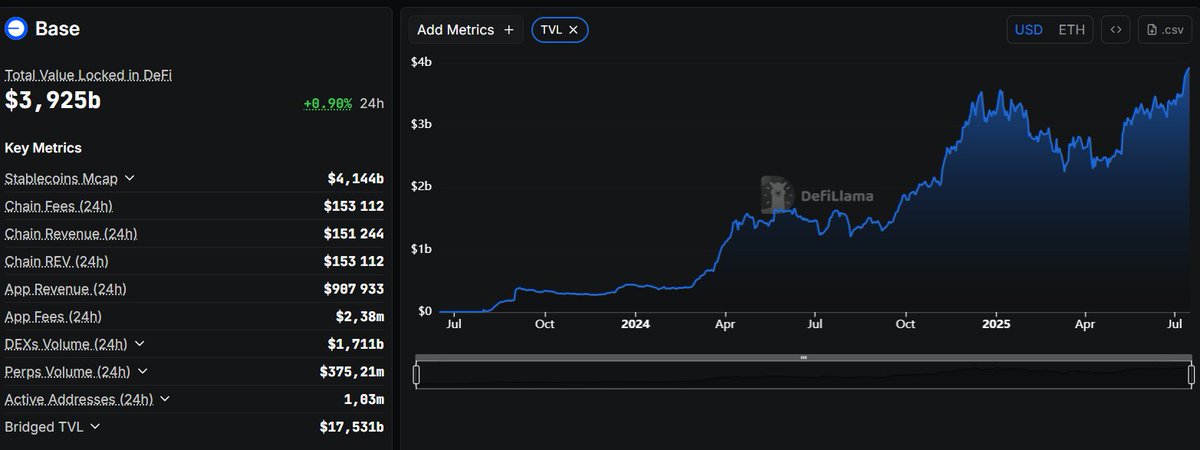Click the right handle of range slider
The height and width of the screenshot is (450, 1200).
(1191, 375)
